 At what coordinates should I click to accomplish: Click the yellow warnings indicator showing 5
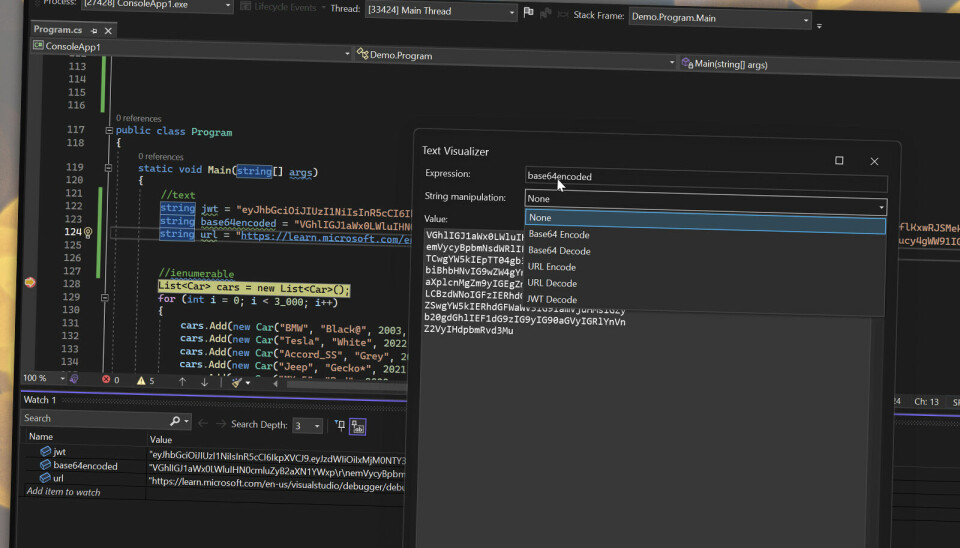tap(146, 381)
